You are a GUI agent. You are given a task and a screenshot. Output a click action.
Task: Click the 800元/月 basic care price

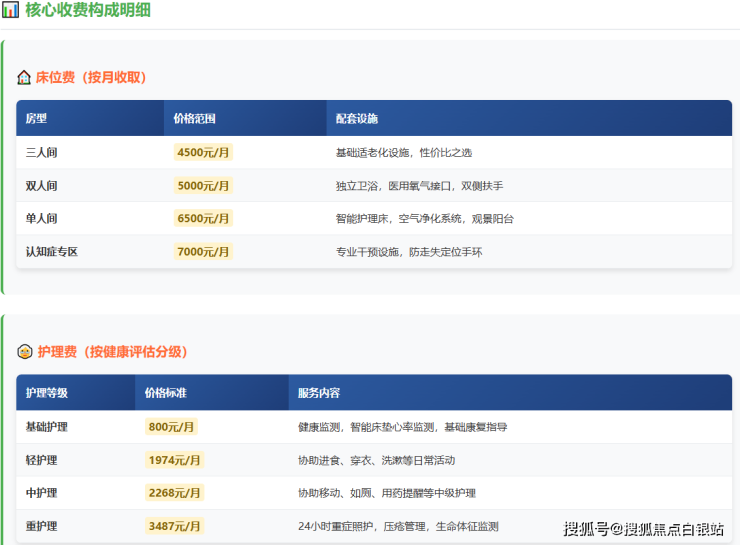click(x=172, y=427)
